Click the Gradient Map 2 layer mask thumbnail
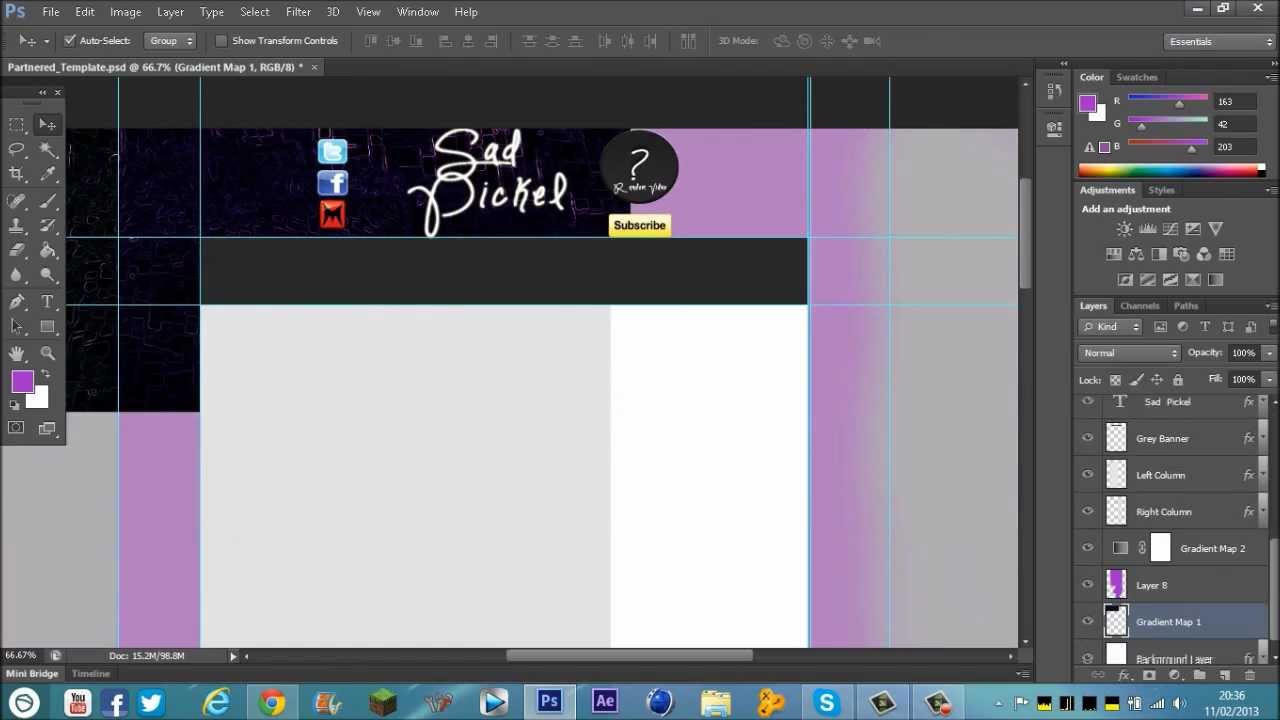The height and width of the screenshot is (720, 1280). (1160, 548)
